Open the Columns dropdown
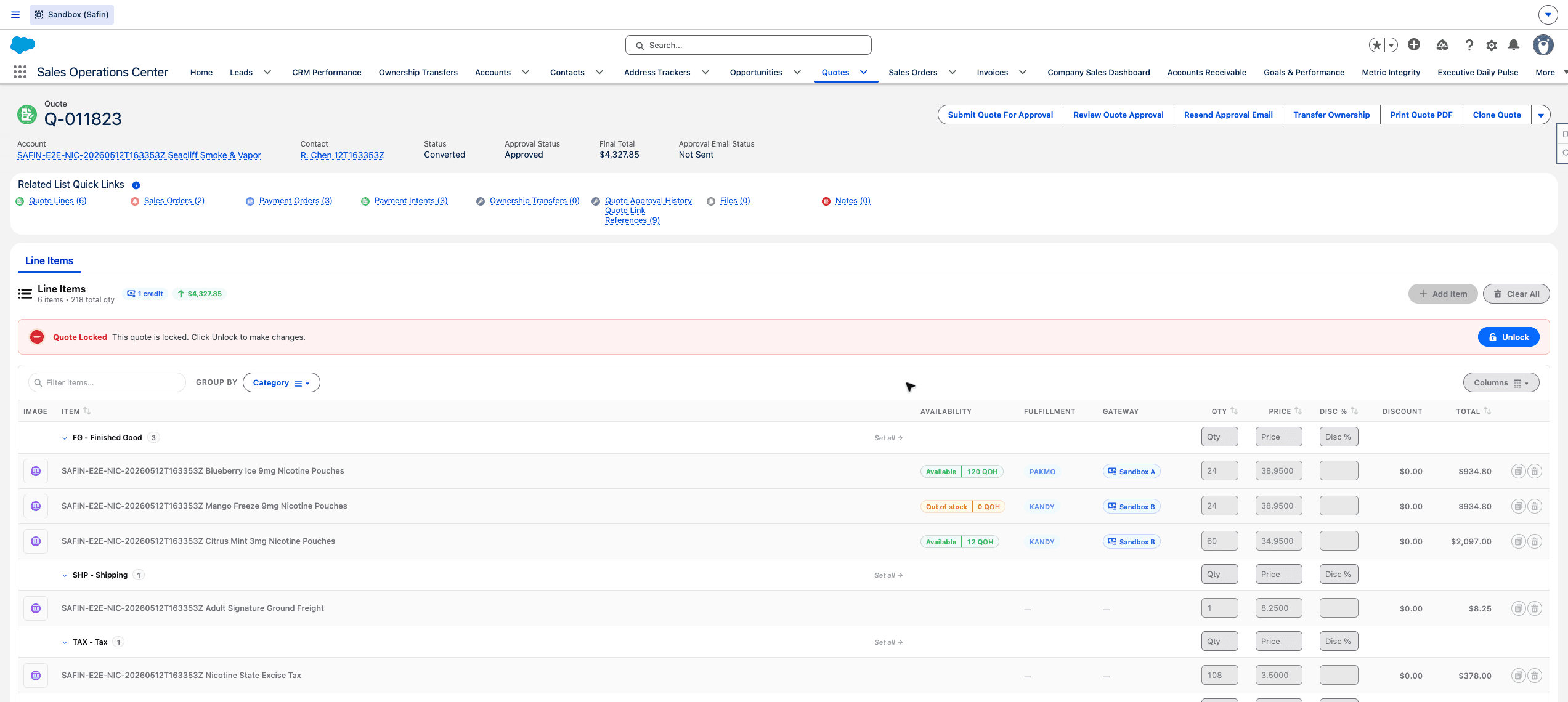The height and width of the screenshot is (702, 1568). point(1501,382)
